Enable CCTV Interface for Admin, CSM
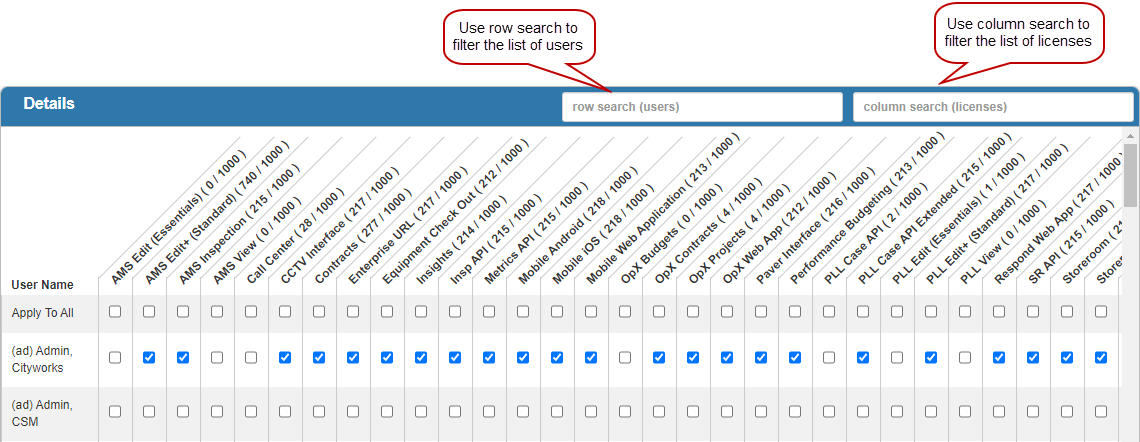The image size is (1140, 442). coord(285,411)
